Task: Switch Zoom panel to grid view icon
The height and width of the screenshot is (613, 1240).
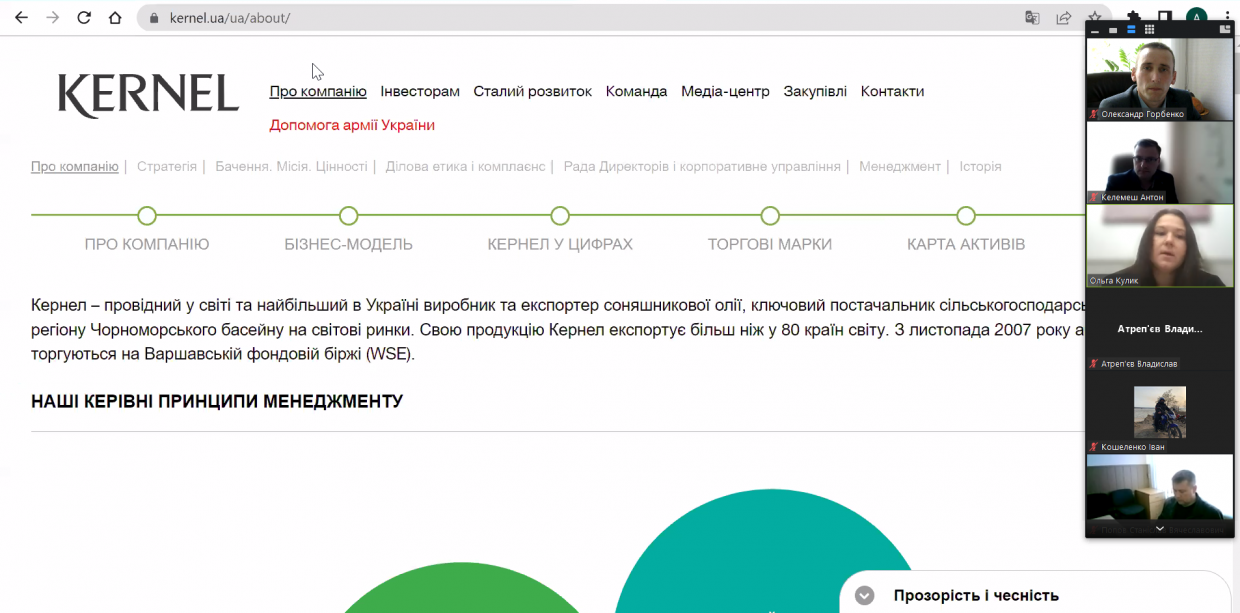Action: pyautogui.click(x=1149, y=29)
